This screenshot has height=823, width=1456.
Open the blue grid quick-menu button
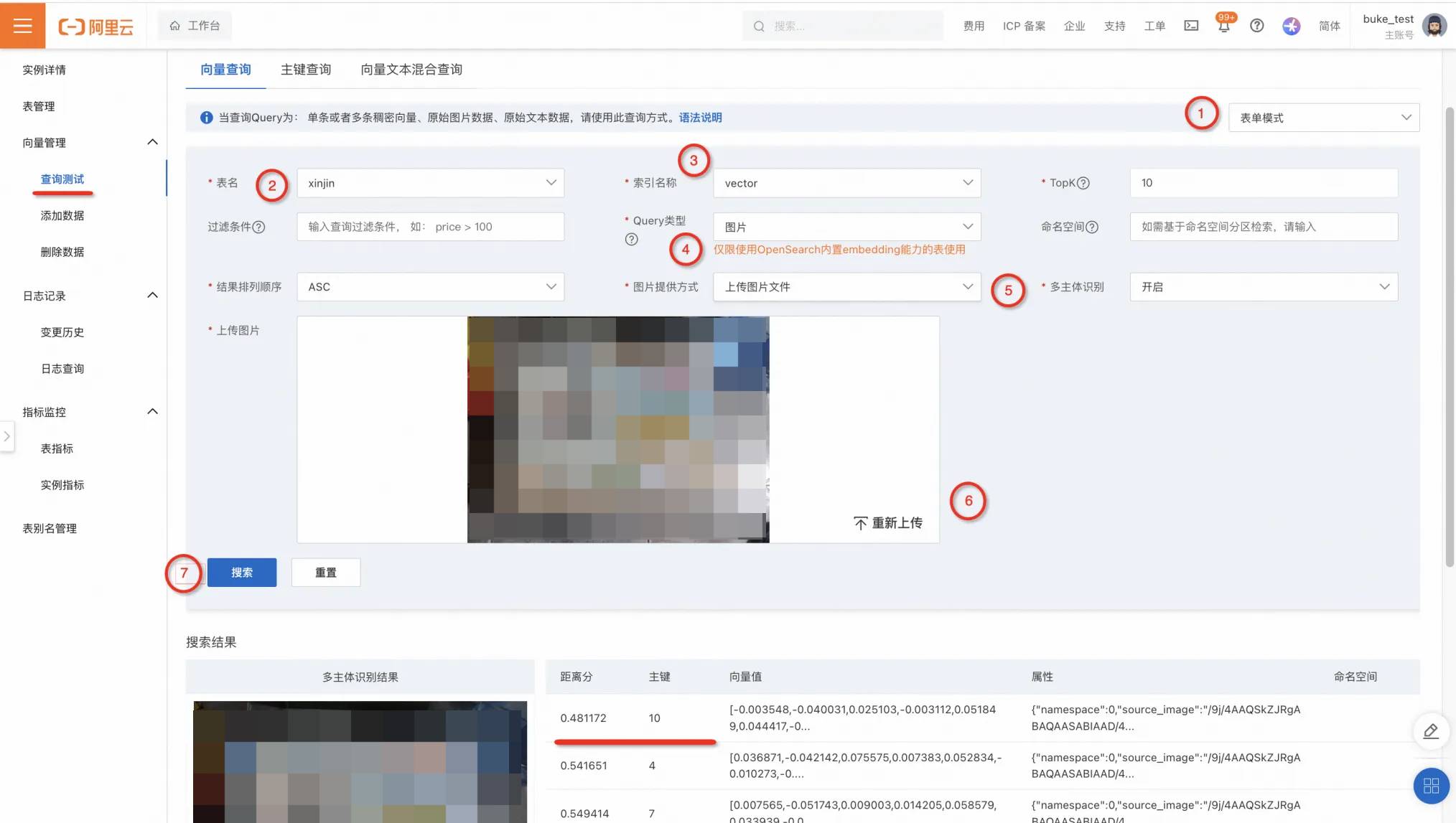(x=1430, y=786)
